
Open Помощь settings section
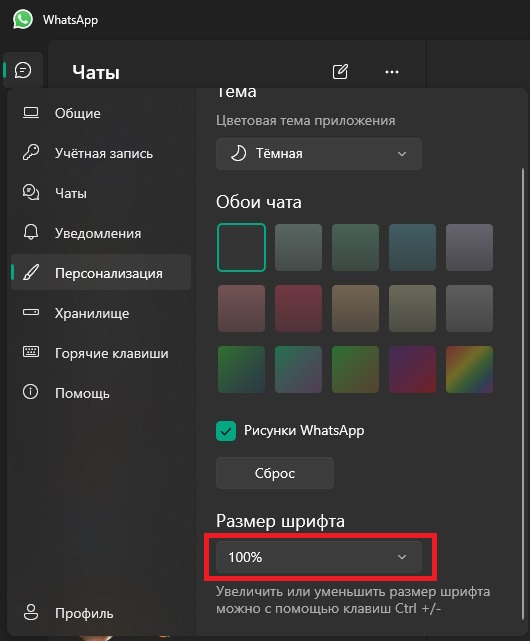pos(101,392)
